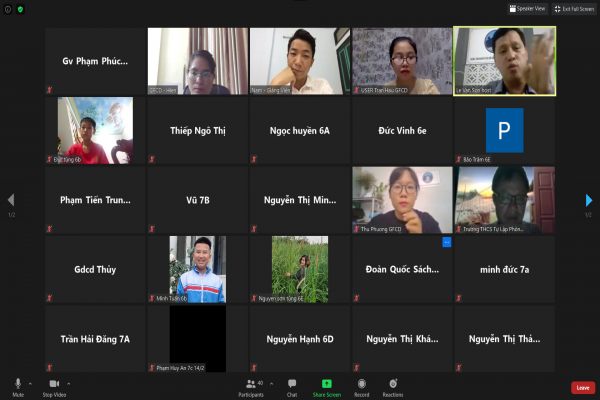
Task: Stop Video camera toggle
Action: (x=54, y=384)
